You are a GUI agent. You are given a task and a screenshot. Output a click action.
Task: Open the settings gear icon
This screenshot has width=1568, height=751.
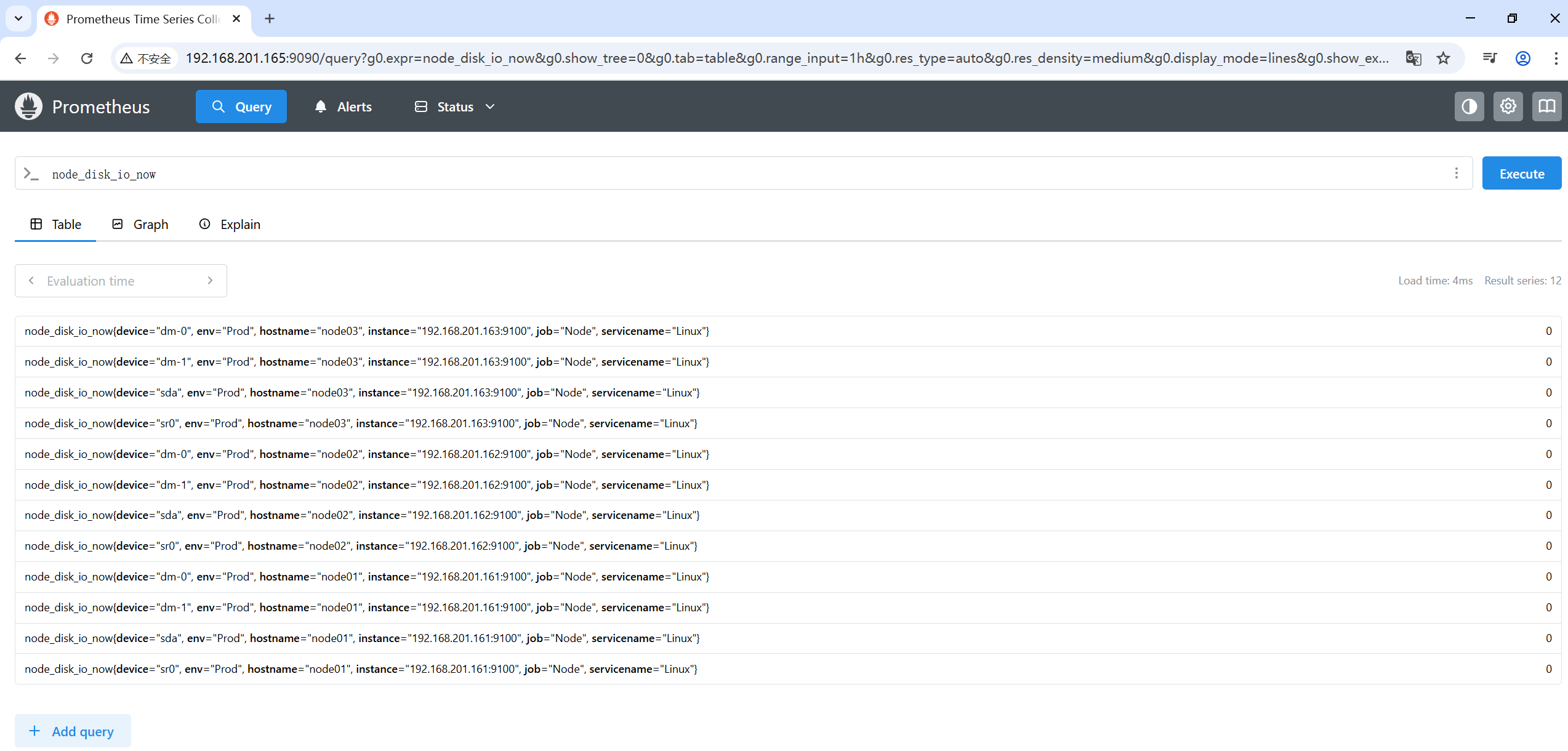pos(1508,106)
